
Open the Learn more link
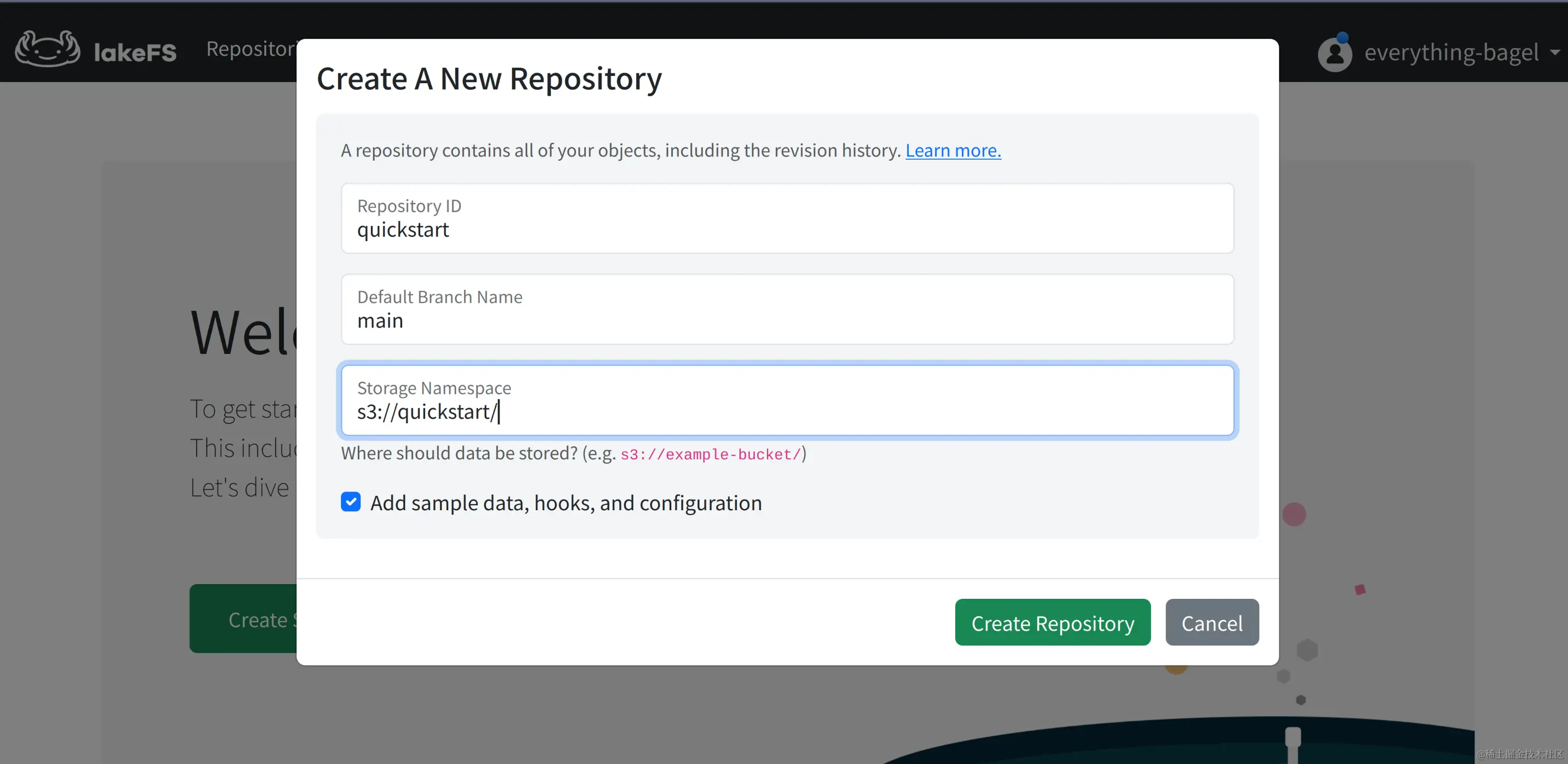pyautogui.click(x=953, y=150)
